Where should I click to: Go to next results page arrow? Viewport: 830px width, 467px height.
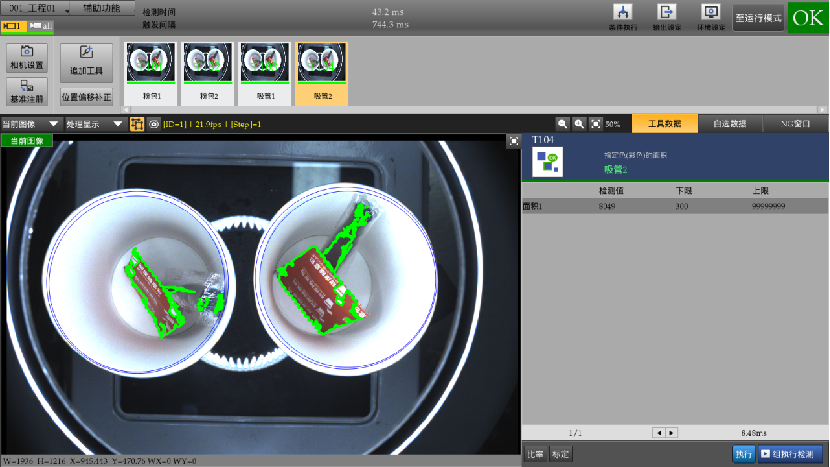click(671, 433)
